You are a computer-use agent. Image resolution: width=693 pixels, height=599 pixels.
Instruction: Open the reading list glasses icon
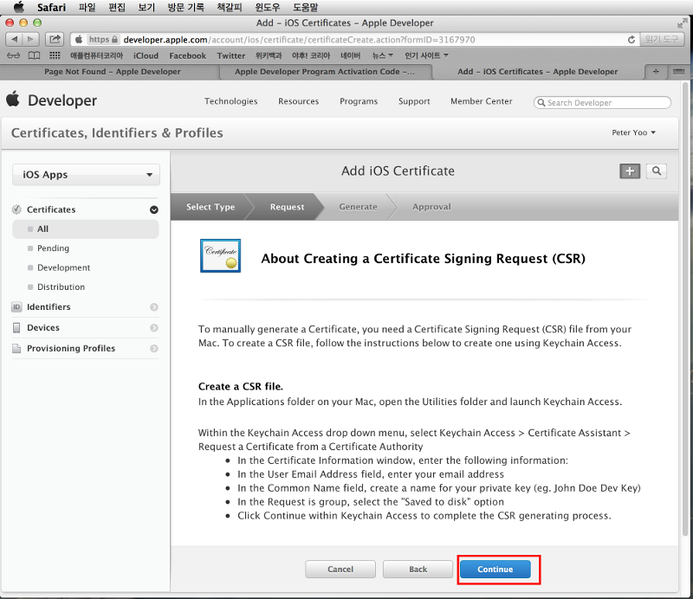tap(13, 56)
